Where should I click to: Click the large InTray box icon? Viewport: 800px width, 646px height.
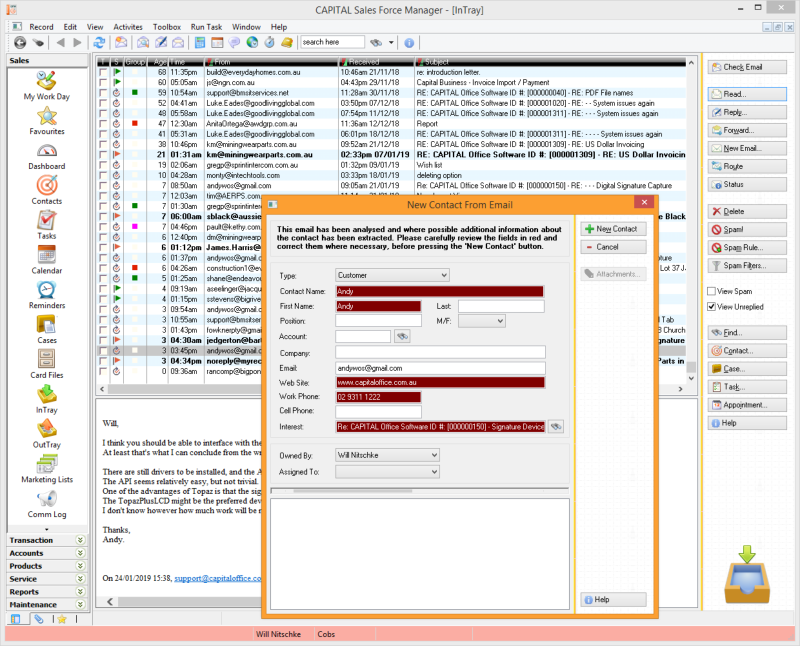(746, 575)
